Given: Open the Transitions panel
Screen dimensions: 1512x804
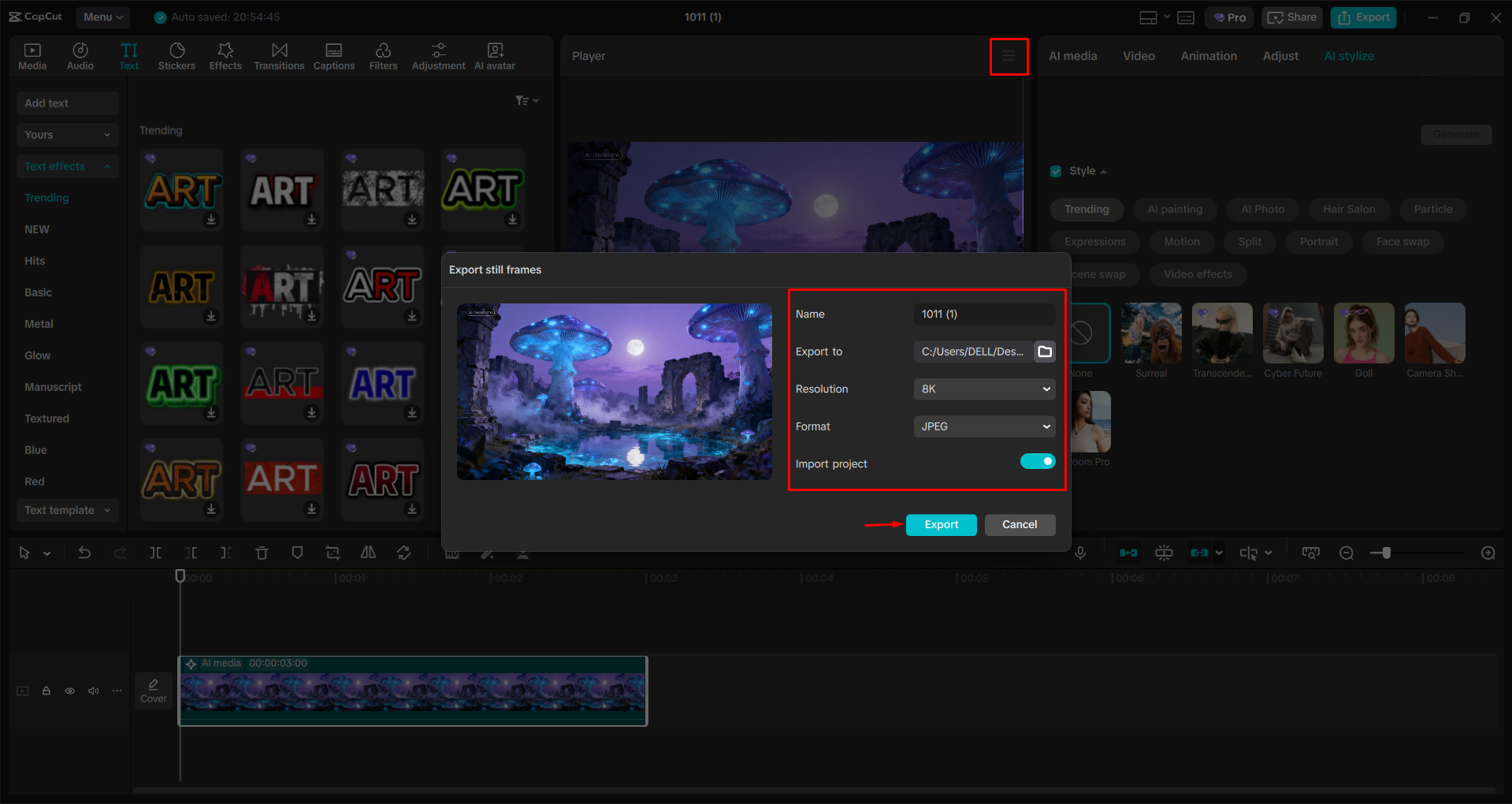Looking at the screenshot, I should coord(279,55).
